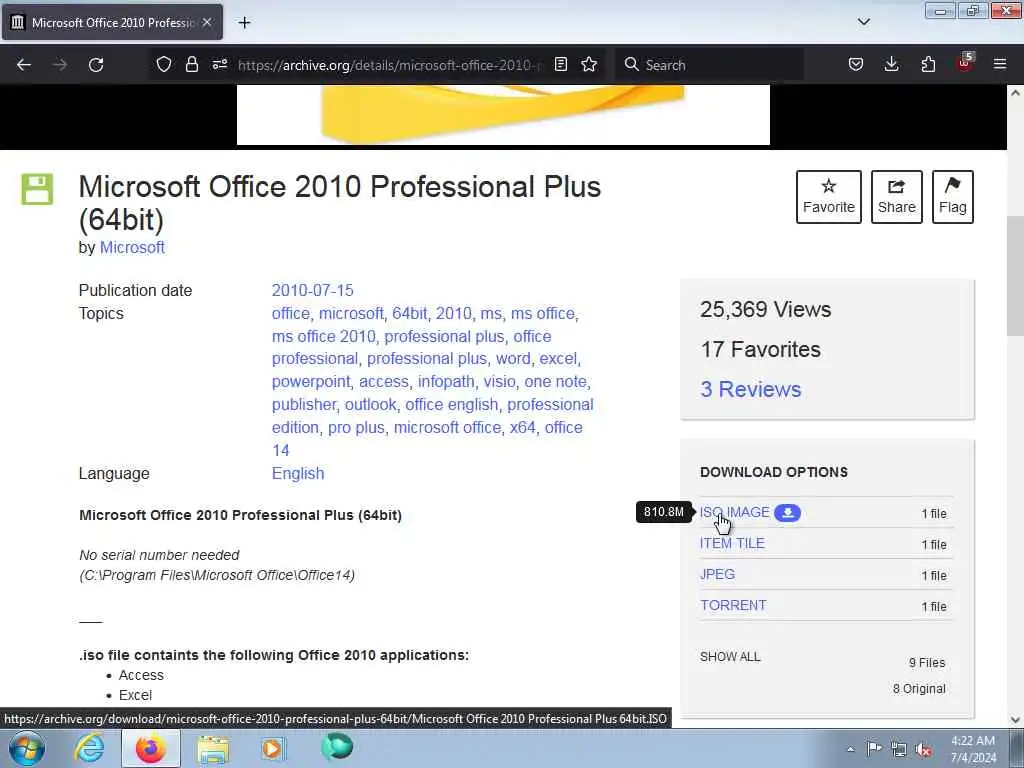
Task: View site security via the padlock icon
Action: 191,64
